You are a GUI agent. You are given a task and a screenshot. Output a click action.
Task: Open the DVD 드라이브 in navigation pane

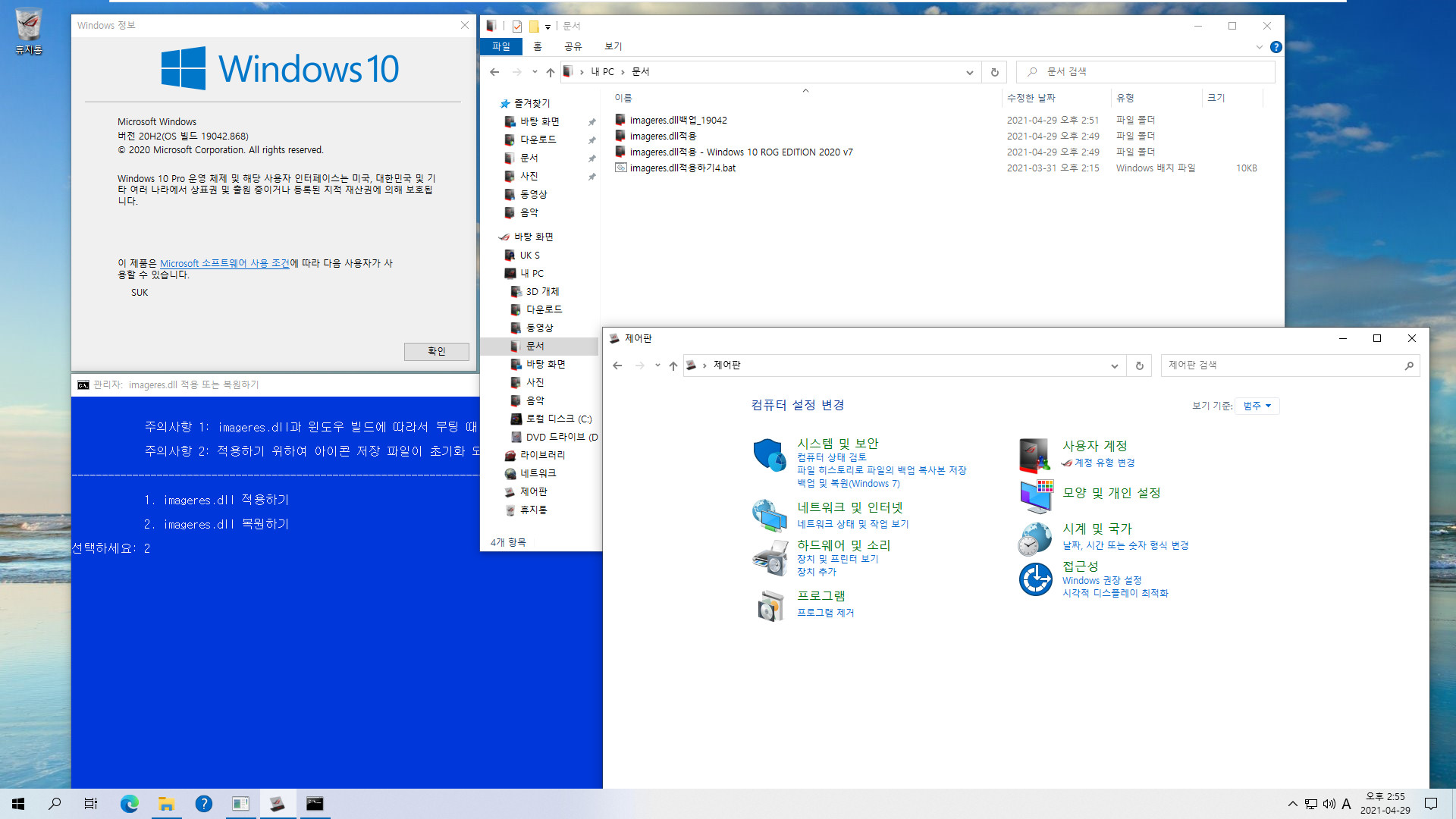pos(561,438)
